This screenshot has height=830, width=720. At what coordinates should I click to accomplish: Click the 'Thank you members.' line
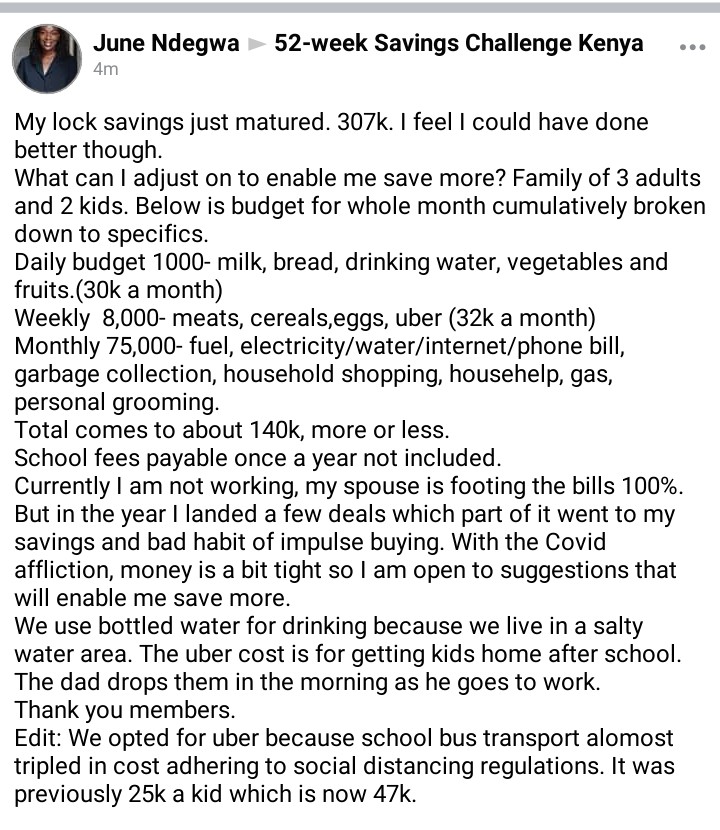click(x=124, y=710)
